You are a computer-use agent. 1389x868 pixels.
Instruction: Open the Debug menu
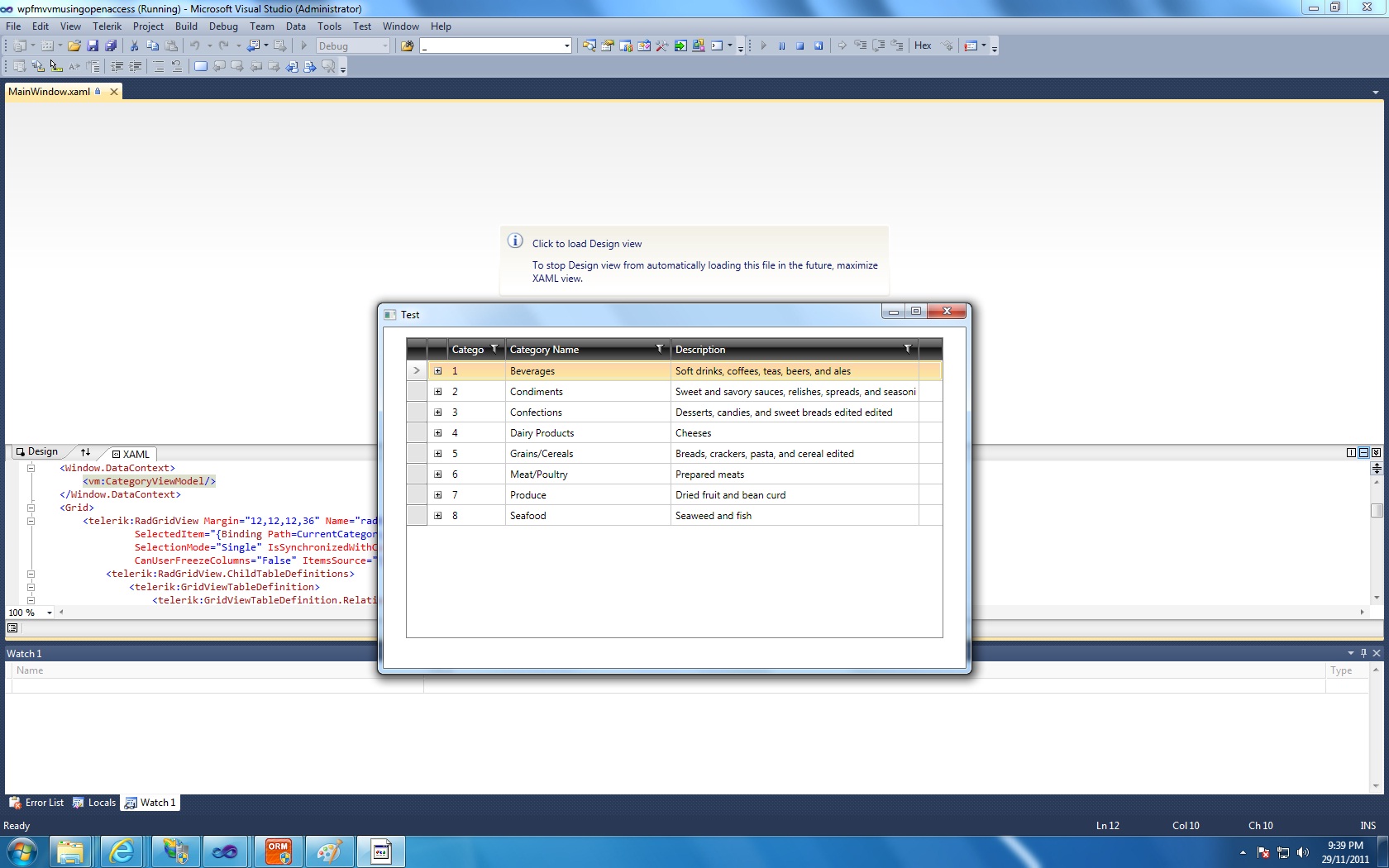pos(223,26)
